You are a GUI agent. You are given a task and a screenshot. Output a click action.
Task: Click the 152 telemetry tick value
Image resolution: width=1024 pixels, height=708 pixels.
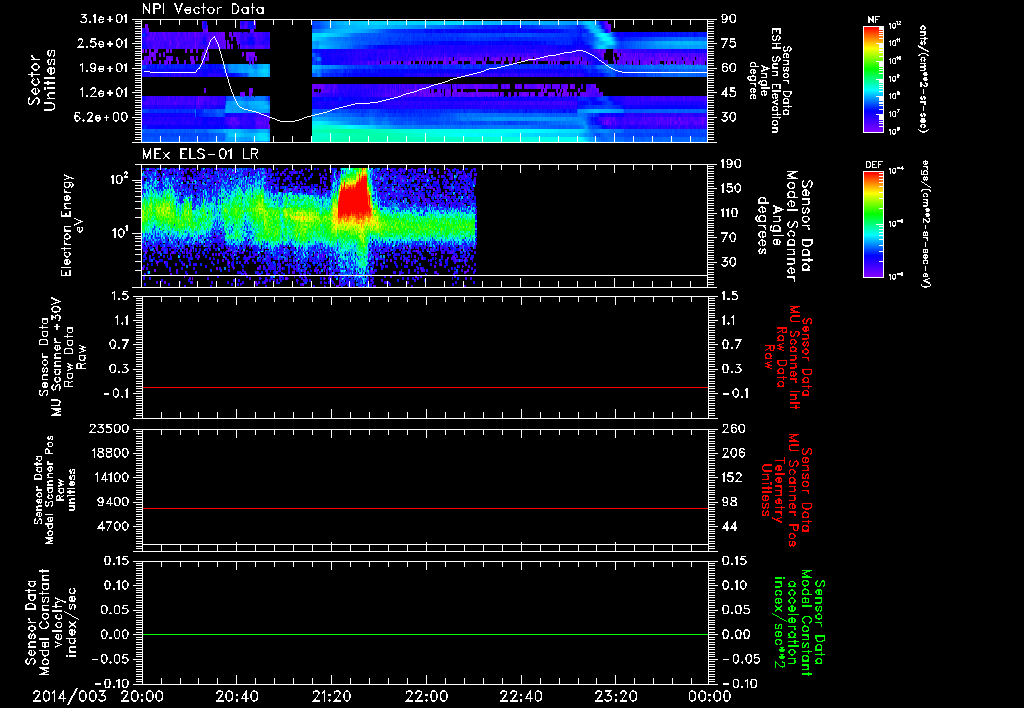click(x=732, y=477)
